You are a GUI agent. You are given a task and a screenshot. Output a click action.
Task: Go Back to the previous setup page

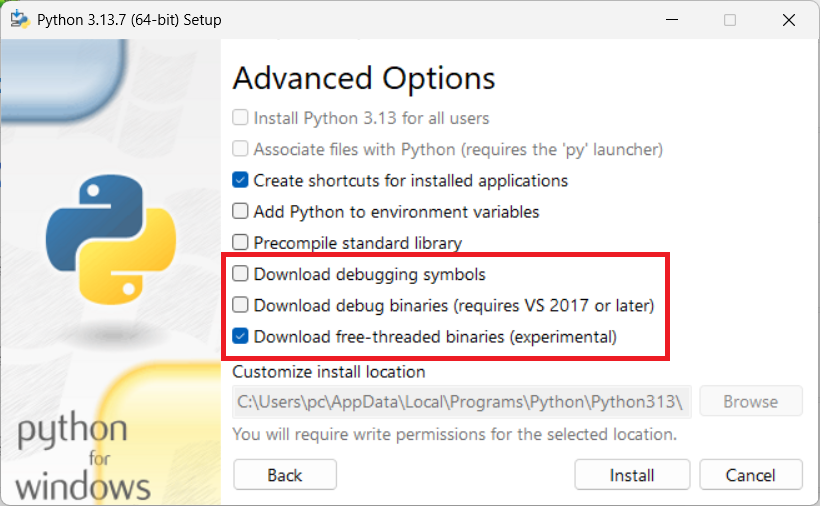pyautogui.click(x=285, y=475)
